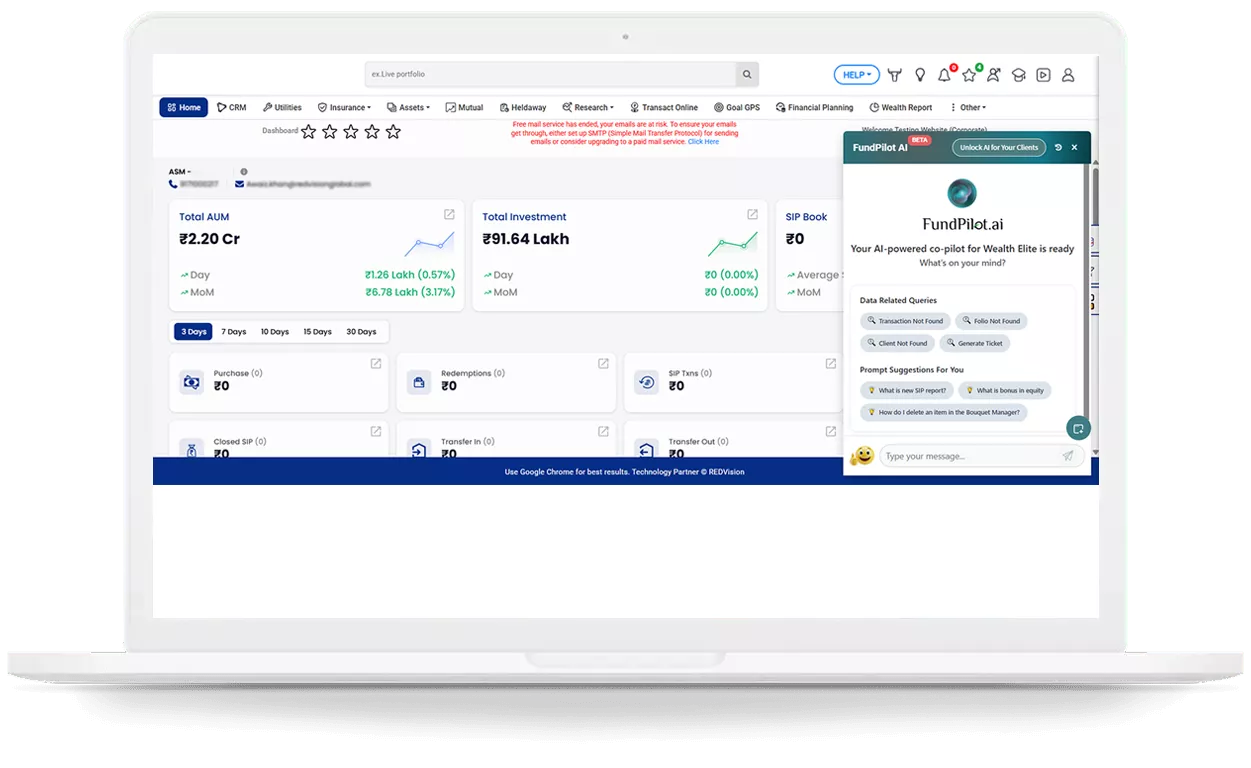Click the user profile icon
Viewport: 1251px width, 768px height.
[x=1068, y=75]
